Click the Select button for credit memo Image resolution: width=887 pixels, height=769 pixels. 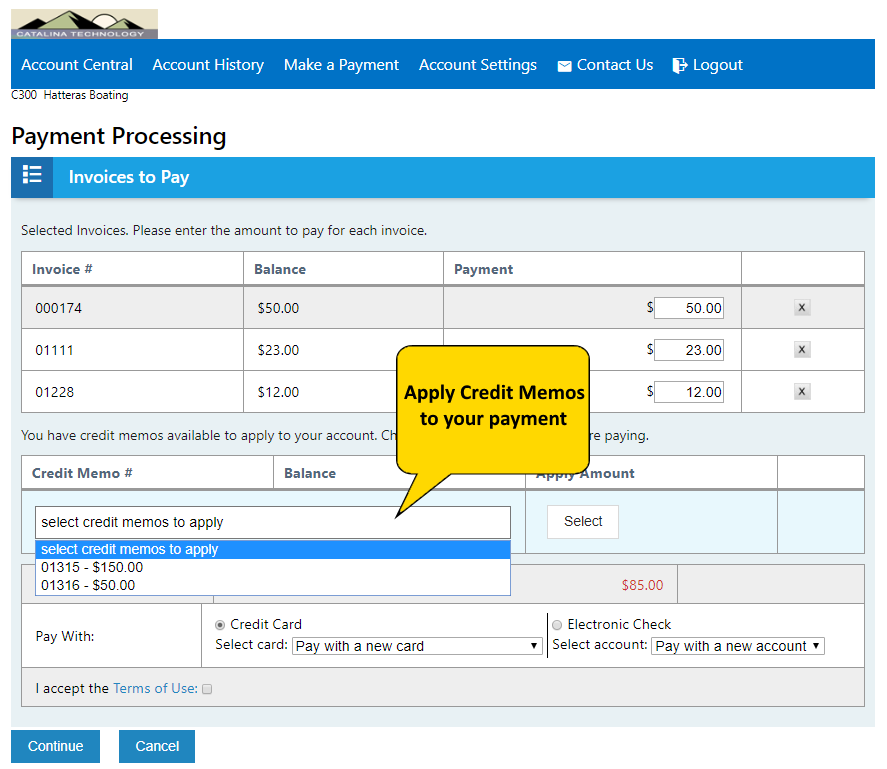click(583, 521)
